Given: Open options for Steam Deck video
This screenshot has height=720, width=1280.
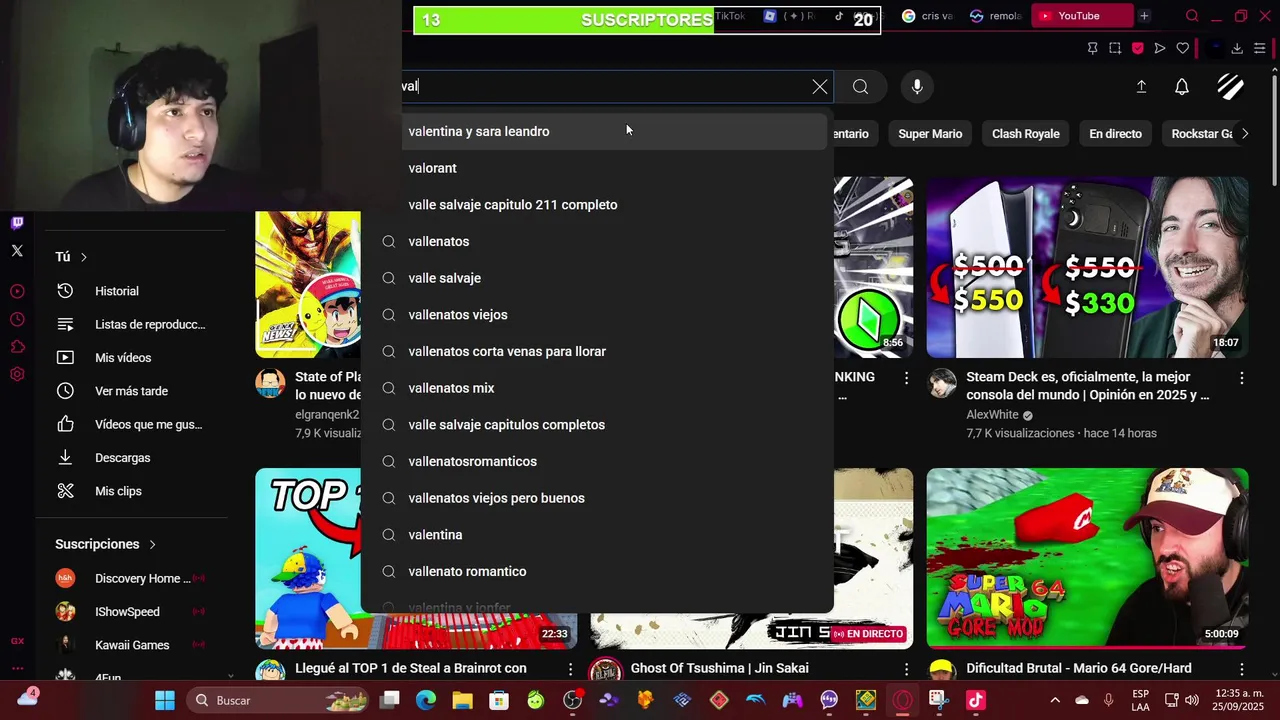Looking at the screenshot, I should click(1241, 378).
